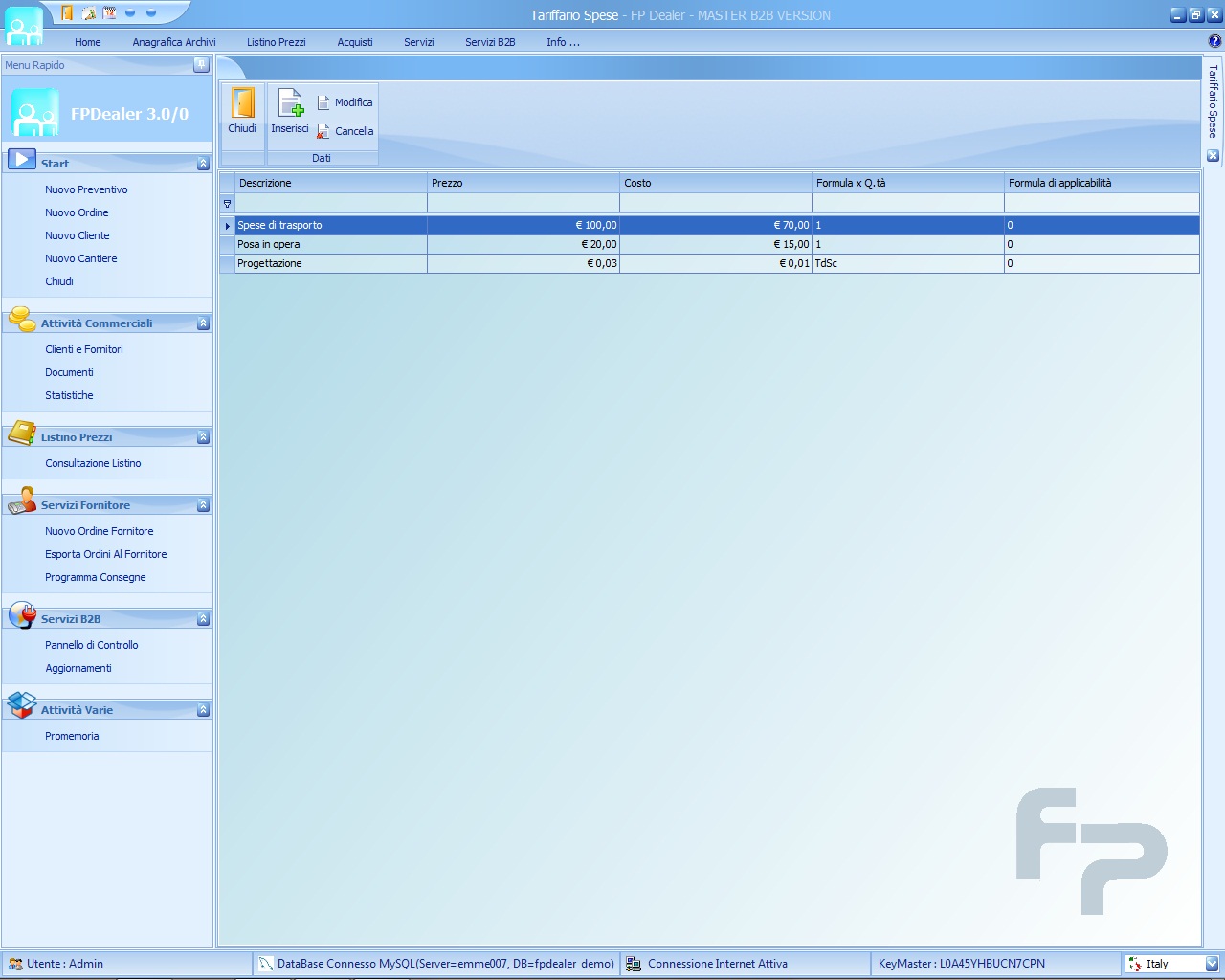Open Documenti in sidebar
Screen dimensions: 1225x980
pyautogui.click(x=69, y=372)
